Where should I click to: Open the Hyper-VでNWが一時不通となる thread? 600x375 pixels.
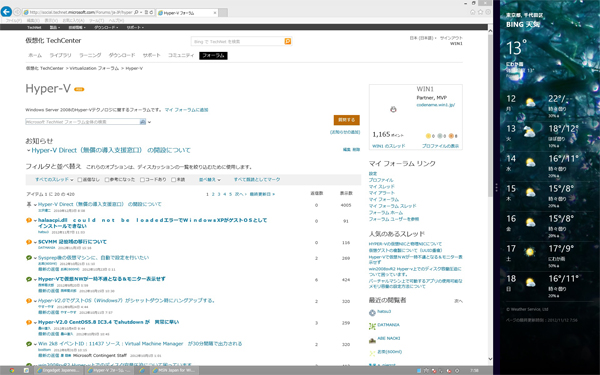tap(102, 279)
